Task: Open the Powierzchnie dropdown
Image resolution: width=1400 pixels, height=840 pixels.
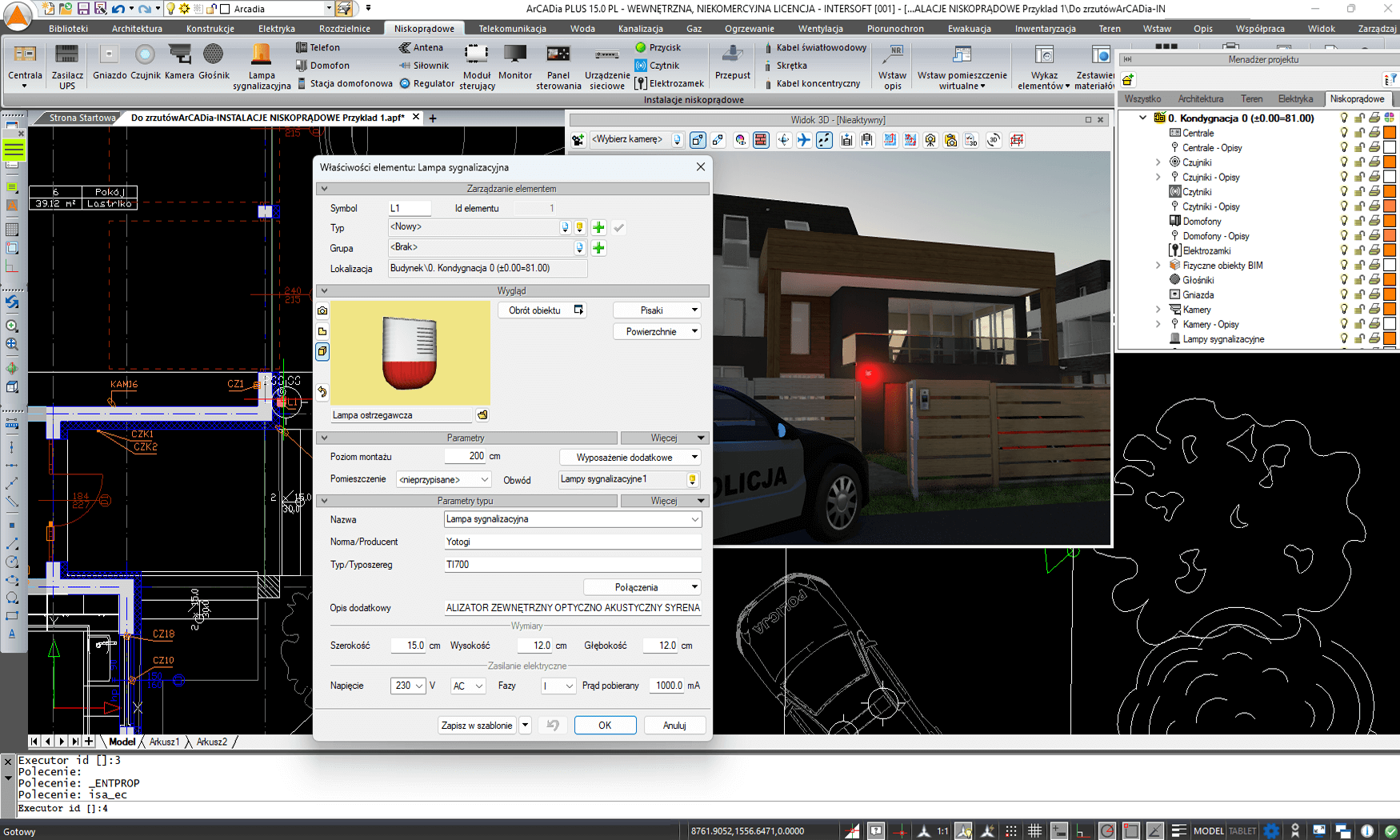Action: [x=657, y=331]
